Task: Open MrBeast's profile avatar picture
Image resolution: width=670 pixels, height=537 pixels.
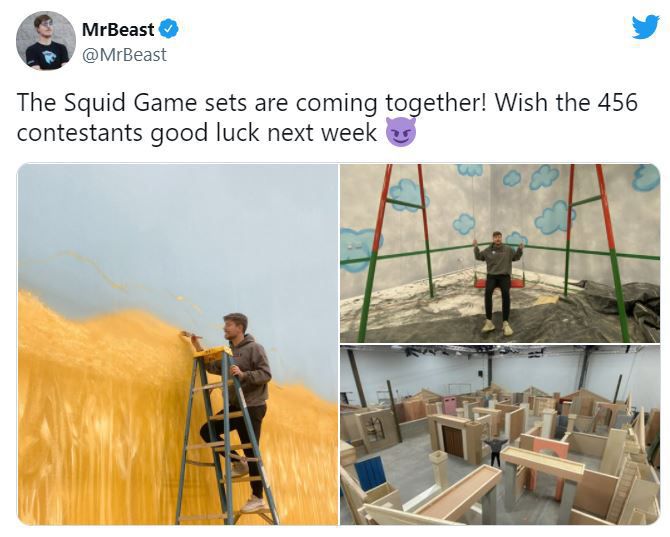Action: tap(46, 41)
